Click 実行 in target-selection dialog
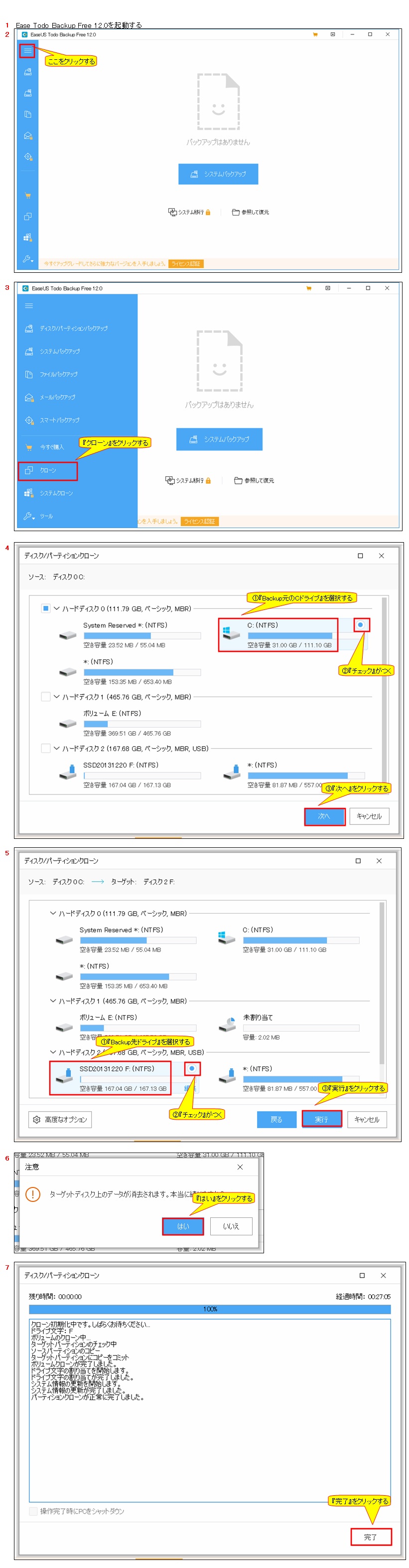Screen dimensions: 409x1568 321,1119
